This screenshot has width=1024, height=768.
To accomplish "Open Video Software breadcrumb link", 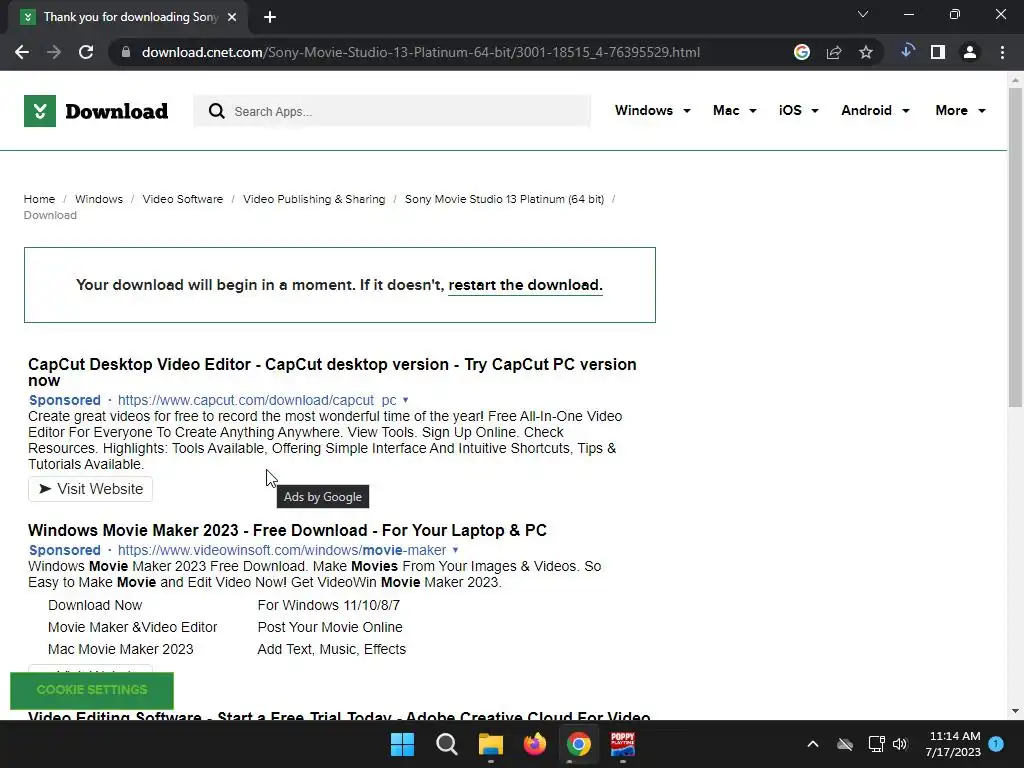I will click(183, 199).
